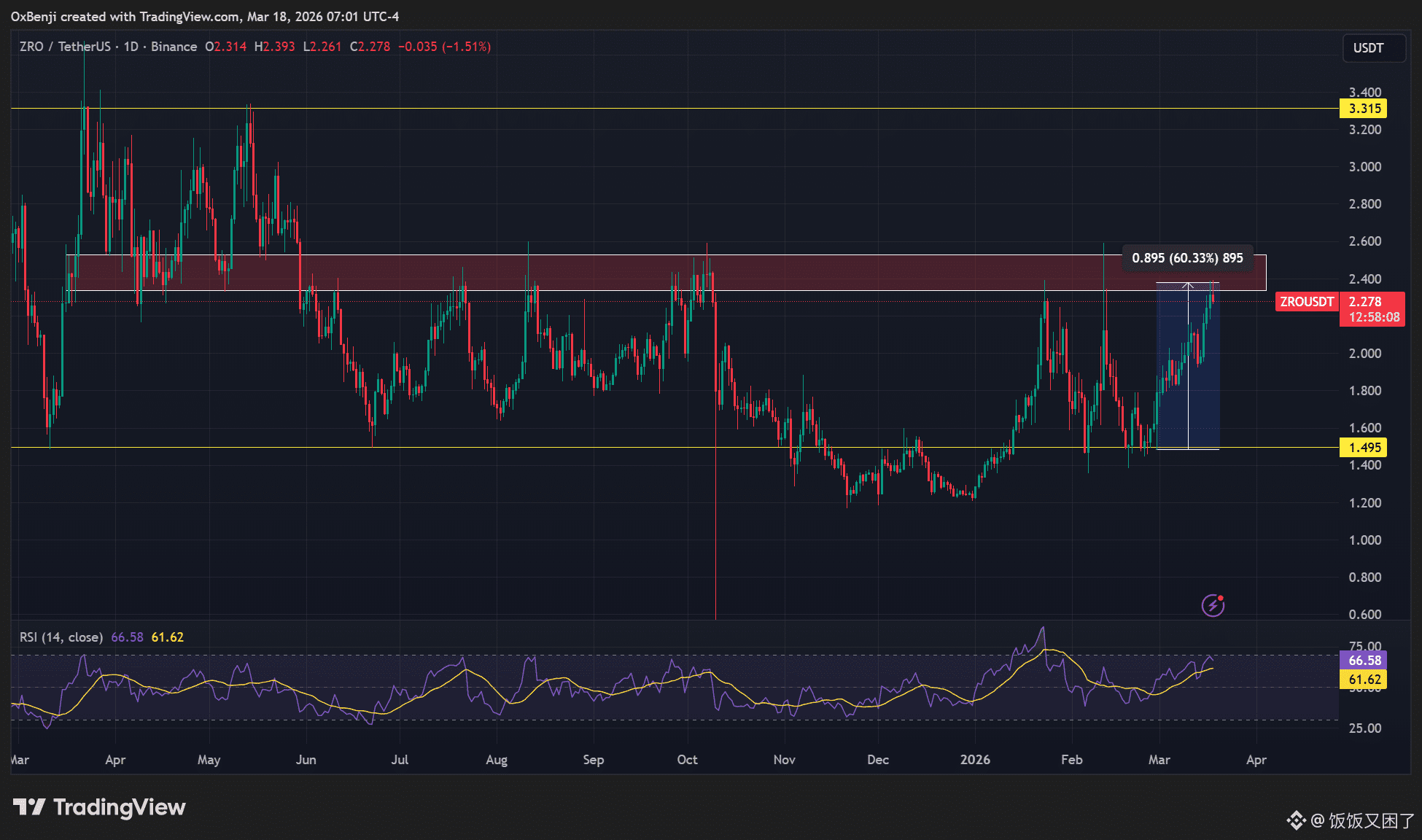Click the 12:58:08 candle countdown timer
The image size is (1422, 840).
click(1374, 317)
